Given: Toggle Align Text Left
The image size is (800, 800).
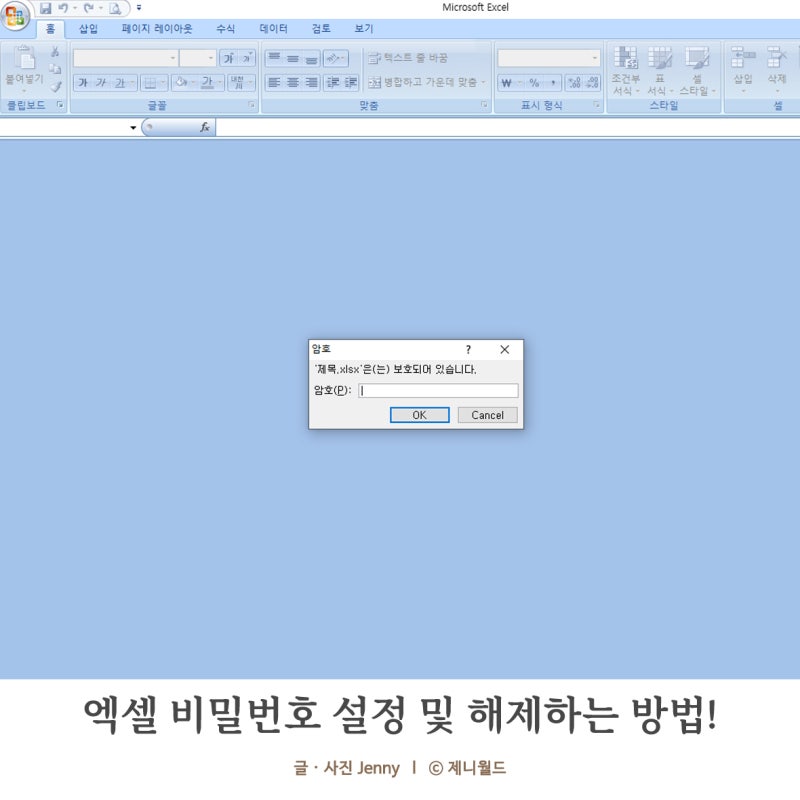Looking at the screenshot, I should pyautogui.click(x=274, y=82).
